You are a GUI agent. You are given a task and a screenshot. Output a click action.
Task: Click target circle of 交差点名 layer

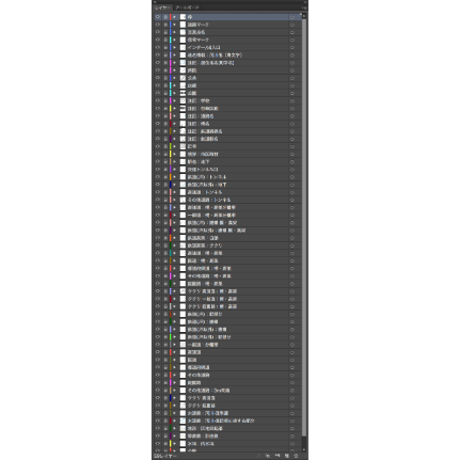coord(292,32)
